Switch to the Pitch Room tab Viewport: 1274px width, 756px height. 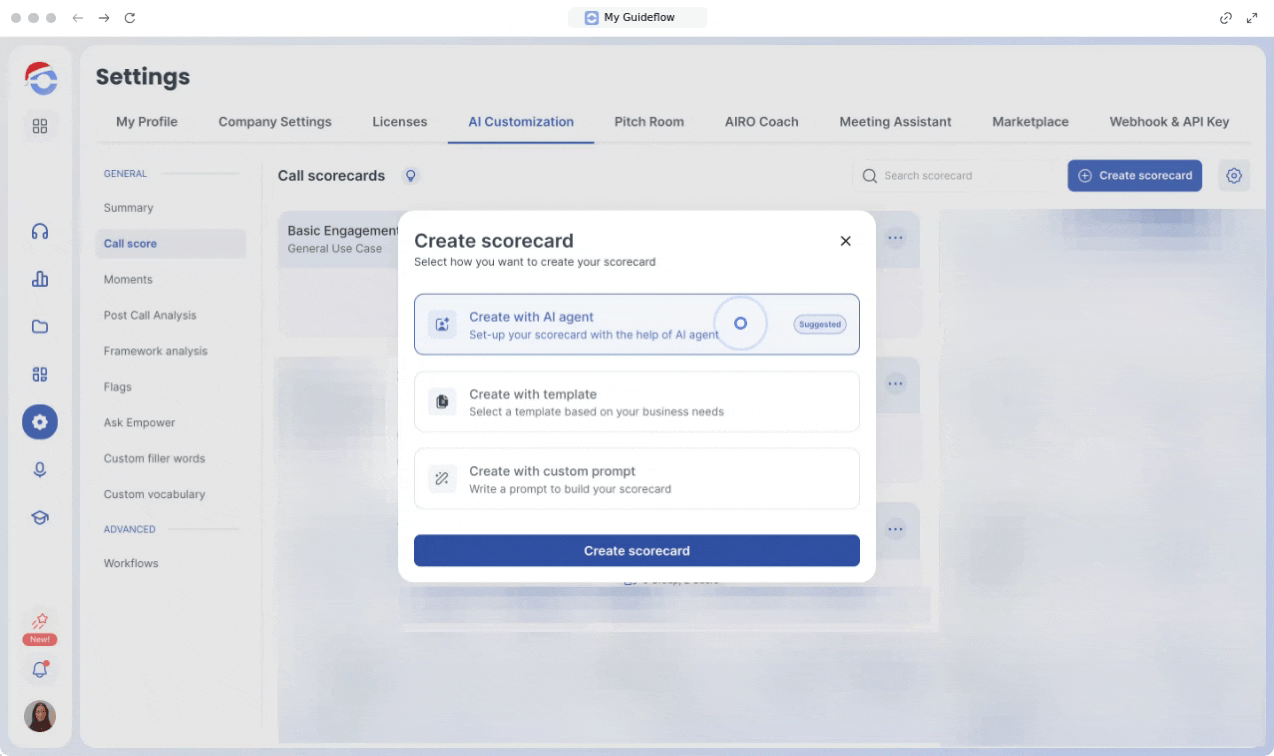[x=649, y=122]
